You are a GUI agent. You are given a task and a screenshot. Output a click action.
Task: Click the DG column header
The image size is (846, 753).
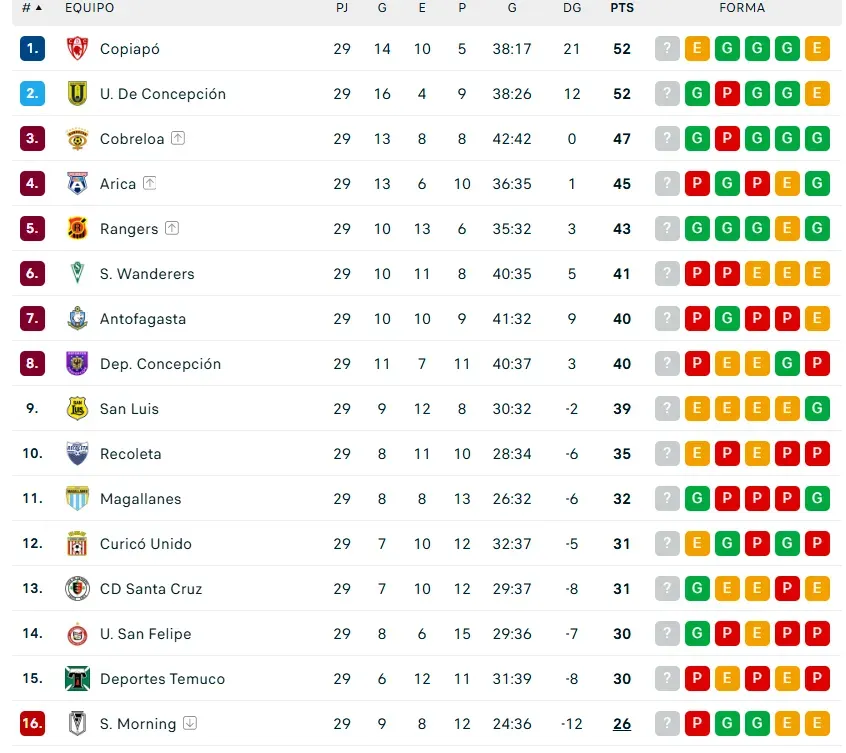tap(572, 8)
